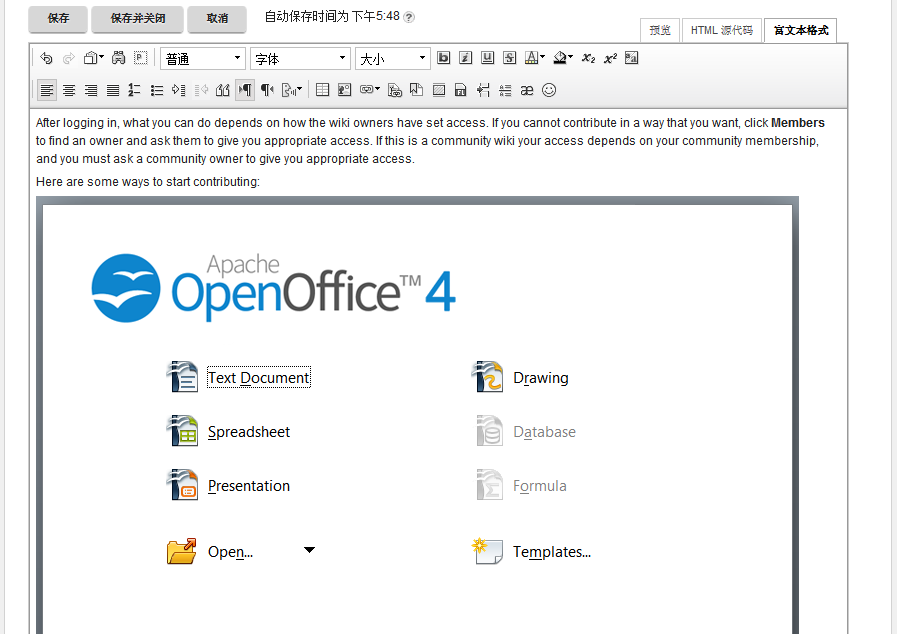The image size is (897, 634).
Task: Increase the paragraph indent
Action: pos(178,90)
